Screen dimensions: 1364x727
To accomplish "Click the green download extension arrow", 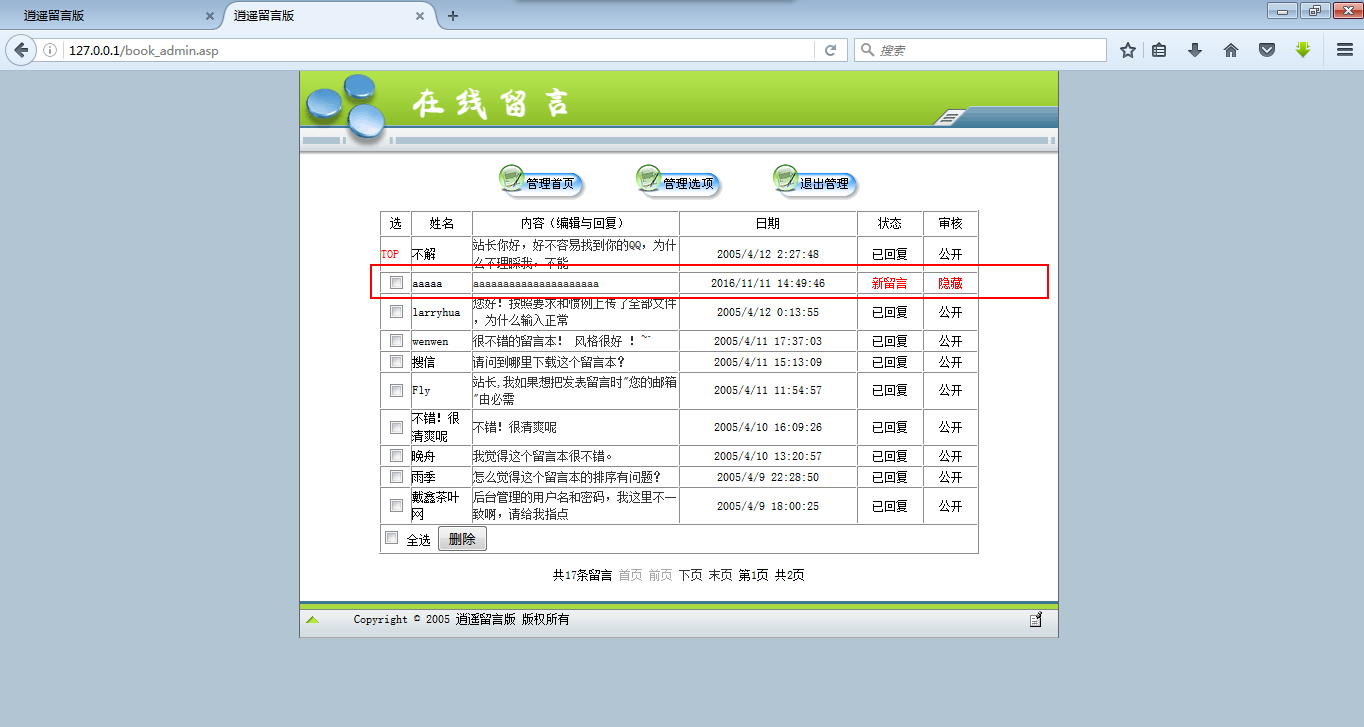I will [x=1302, y=49].
